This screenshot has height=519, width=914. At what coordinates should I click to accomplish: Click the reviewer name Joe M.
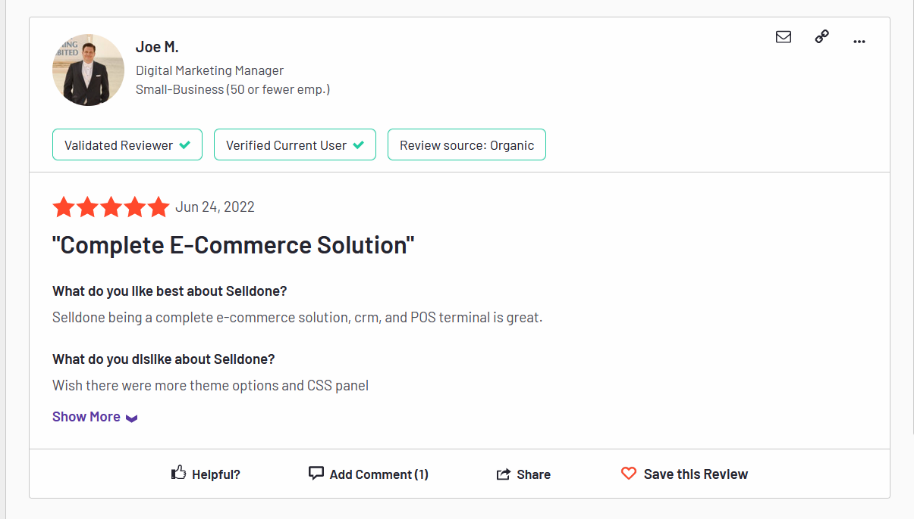click(157, 47)
